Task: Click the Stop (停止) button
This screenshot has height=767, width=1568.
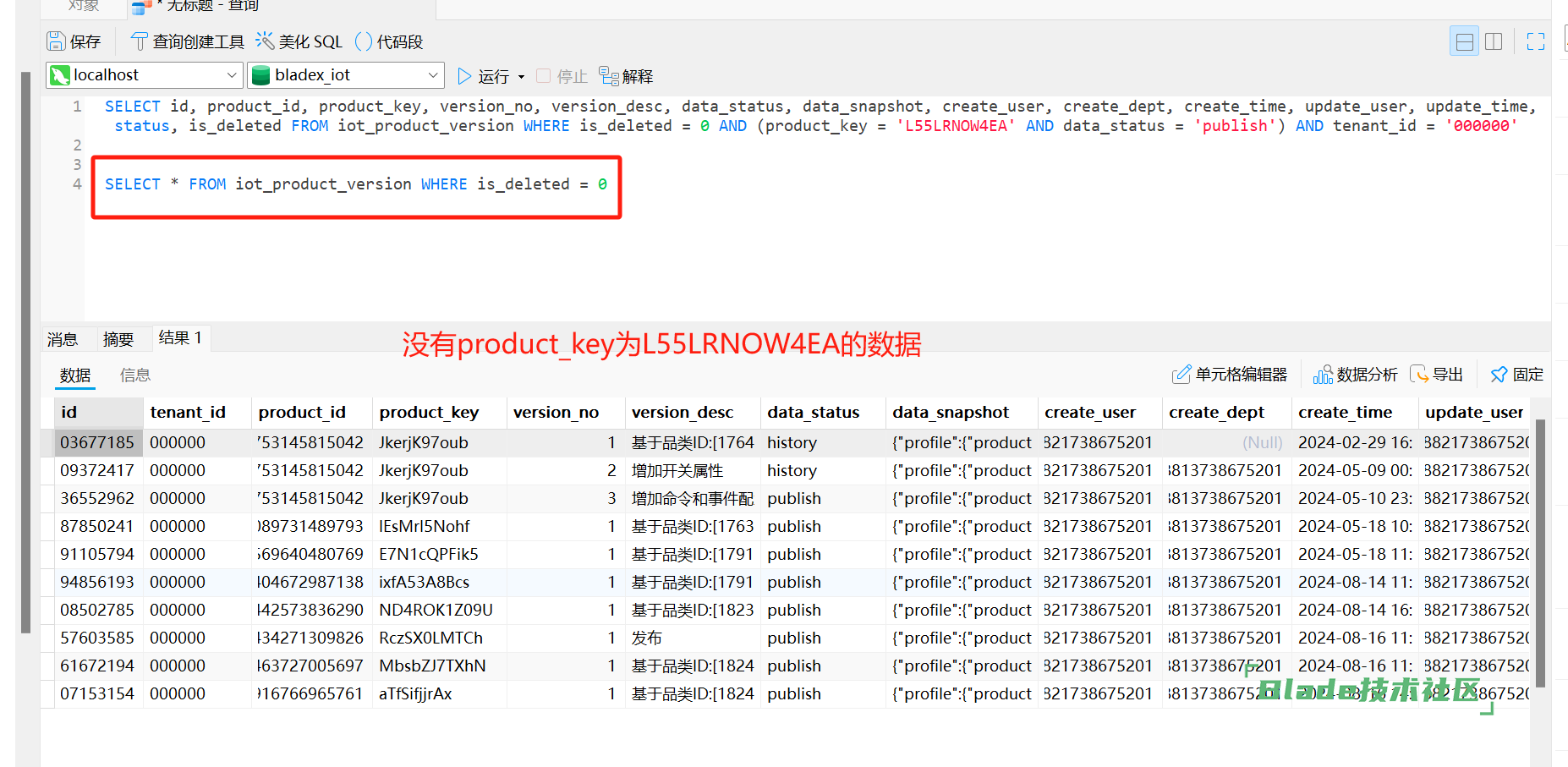Action: click(x=562, y=76)
